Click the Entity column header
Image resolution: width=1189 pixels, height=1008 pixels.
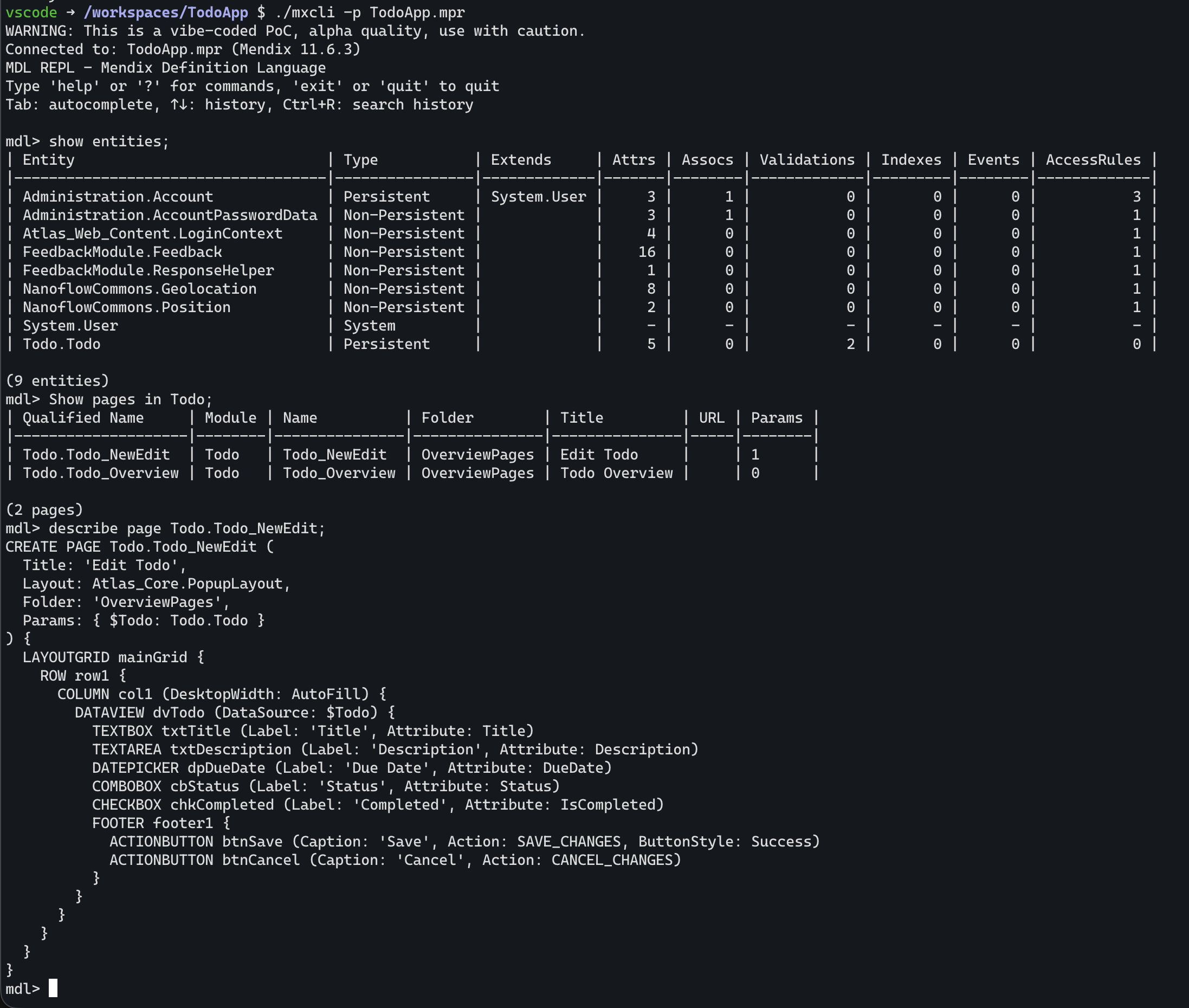point(49,160)
